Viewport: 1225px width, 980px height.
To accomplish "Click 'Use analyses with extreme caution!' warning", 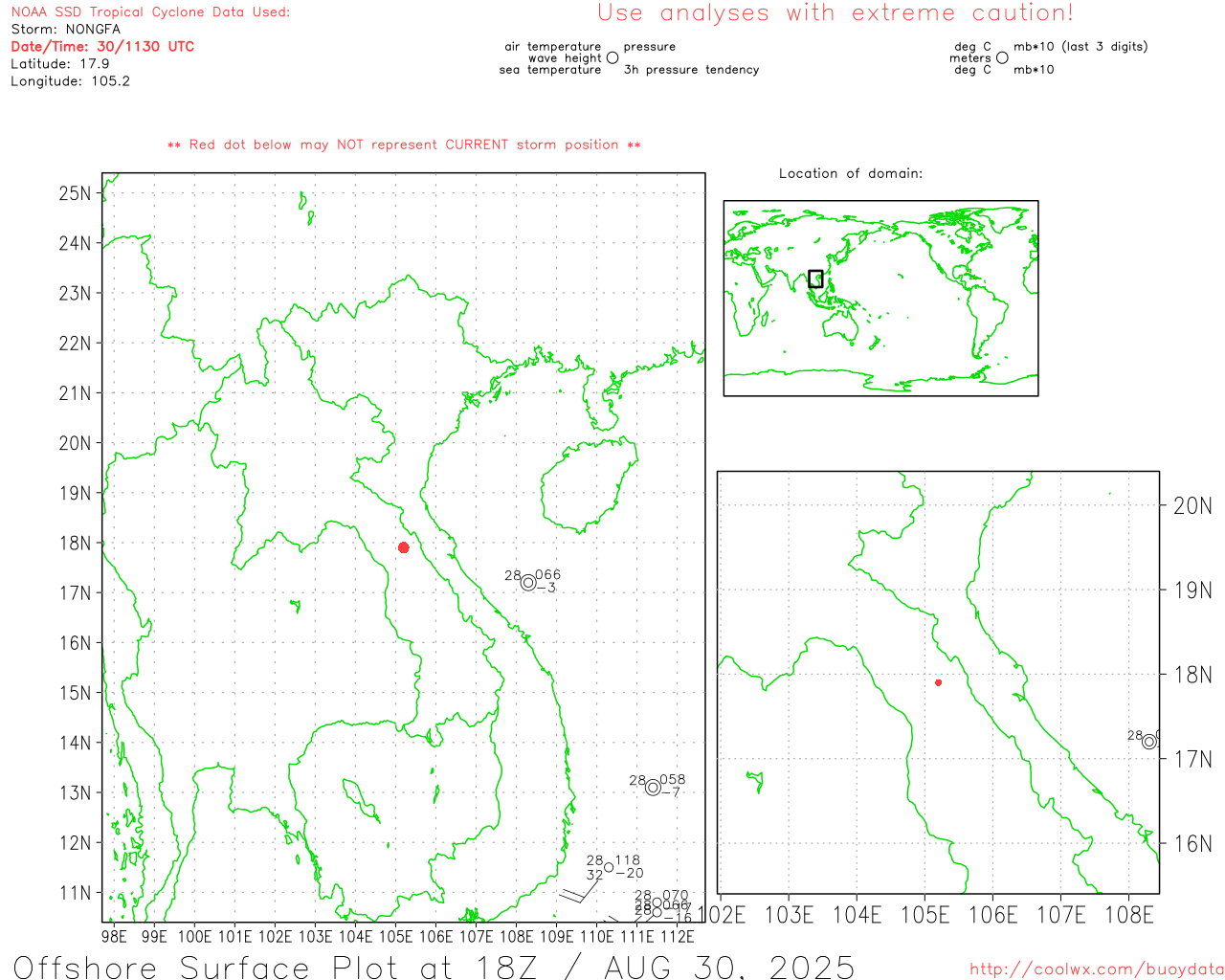I will pyautogui.click(x=835, y=12).
